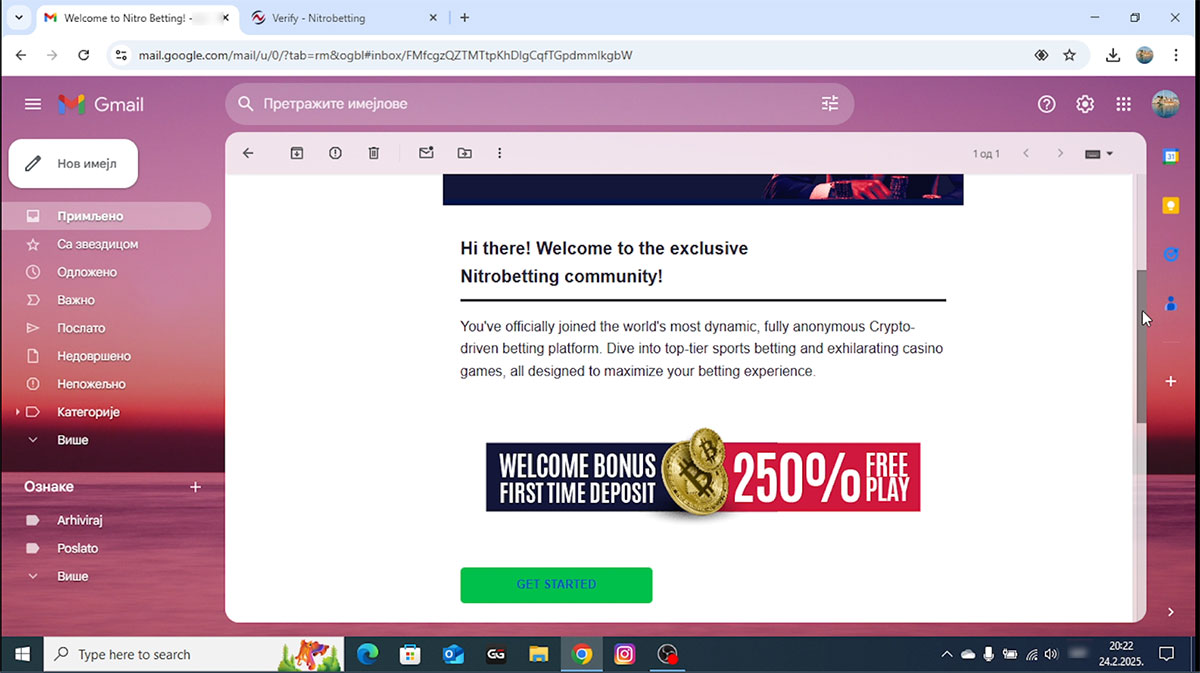Navigate back in Chrome
The width and height of the screenshot is (1200, 673).
[21, 56]
